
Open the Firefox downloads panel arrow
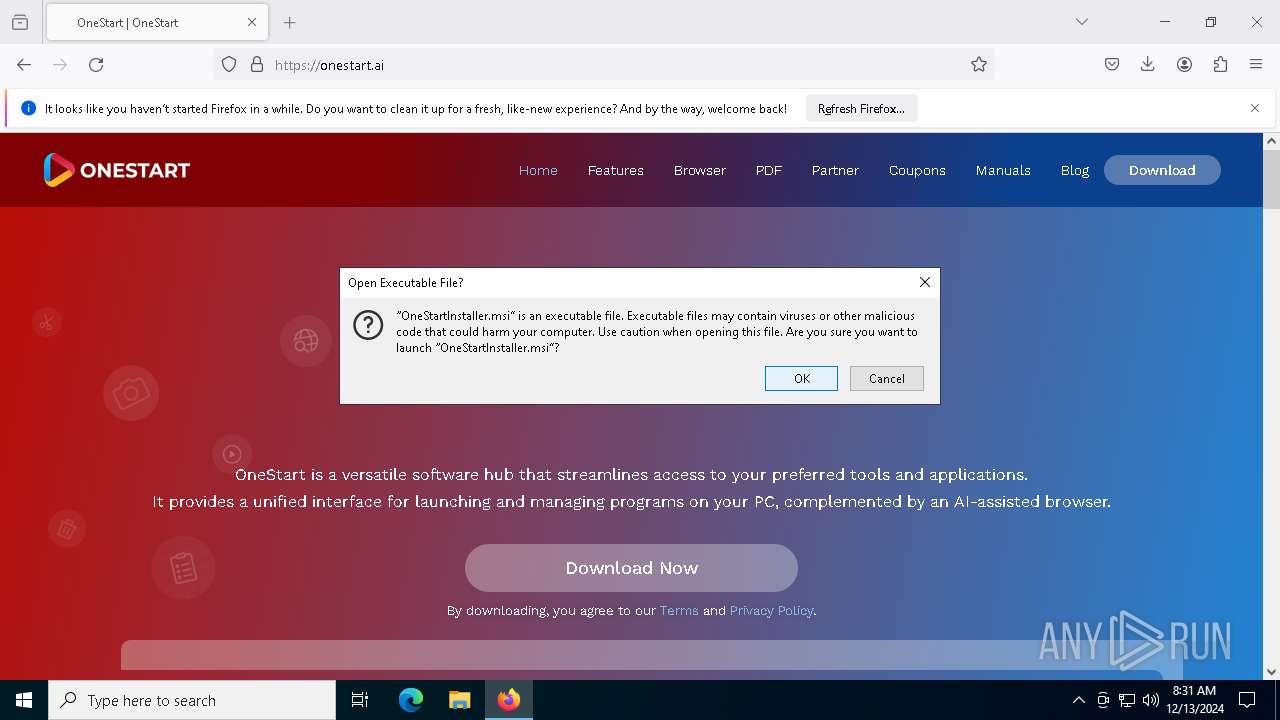(1148, 64)
